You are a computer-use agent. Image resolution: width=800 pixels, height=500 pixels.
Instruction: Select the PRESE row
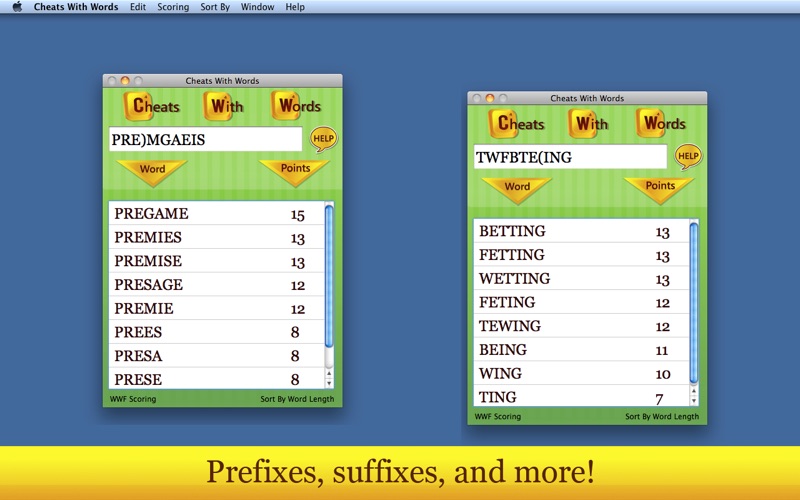[216, 379]
